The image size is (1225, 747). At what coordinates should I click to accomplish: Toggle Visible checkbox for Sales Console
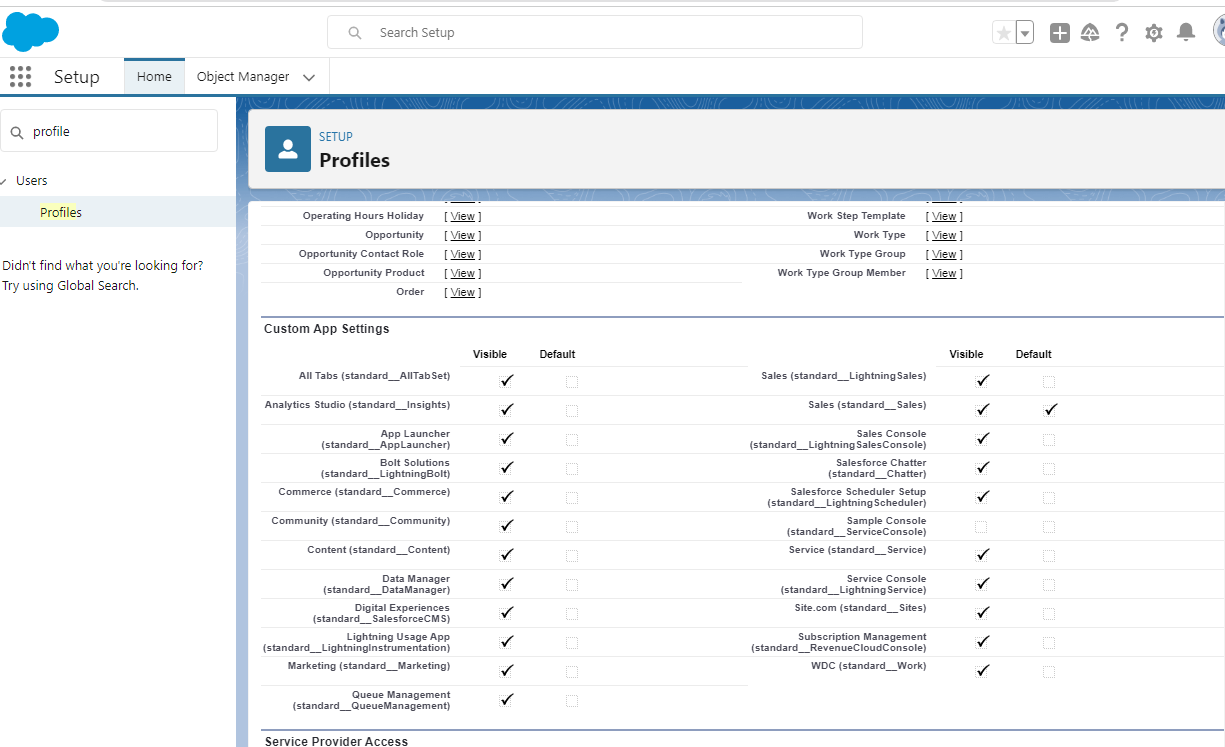pyautogui.click(x=983, y=439)
